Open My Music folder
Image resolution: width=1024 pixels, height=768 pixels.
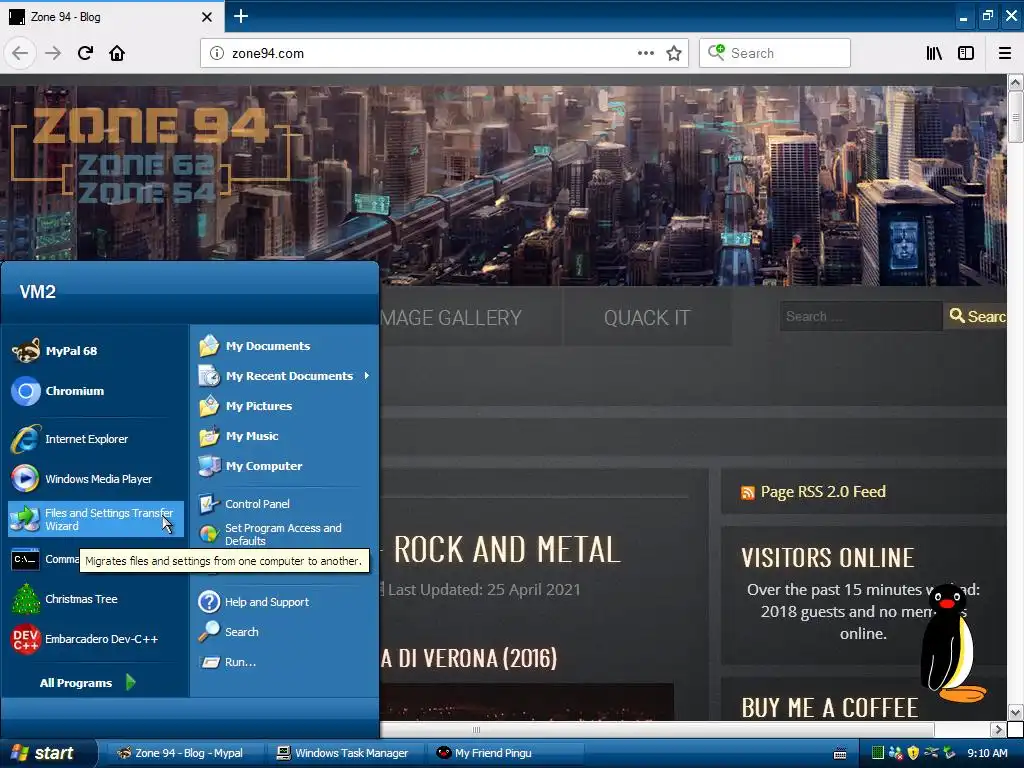pyautogui.click(x=285, y=436)
